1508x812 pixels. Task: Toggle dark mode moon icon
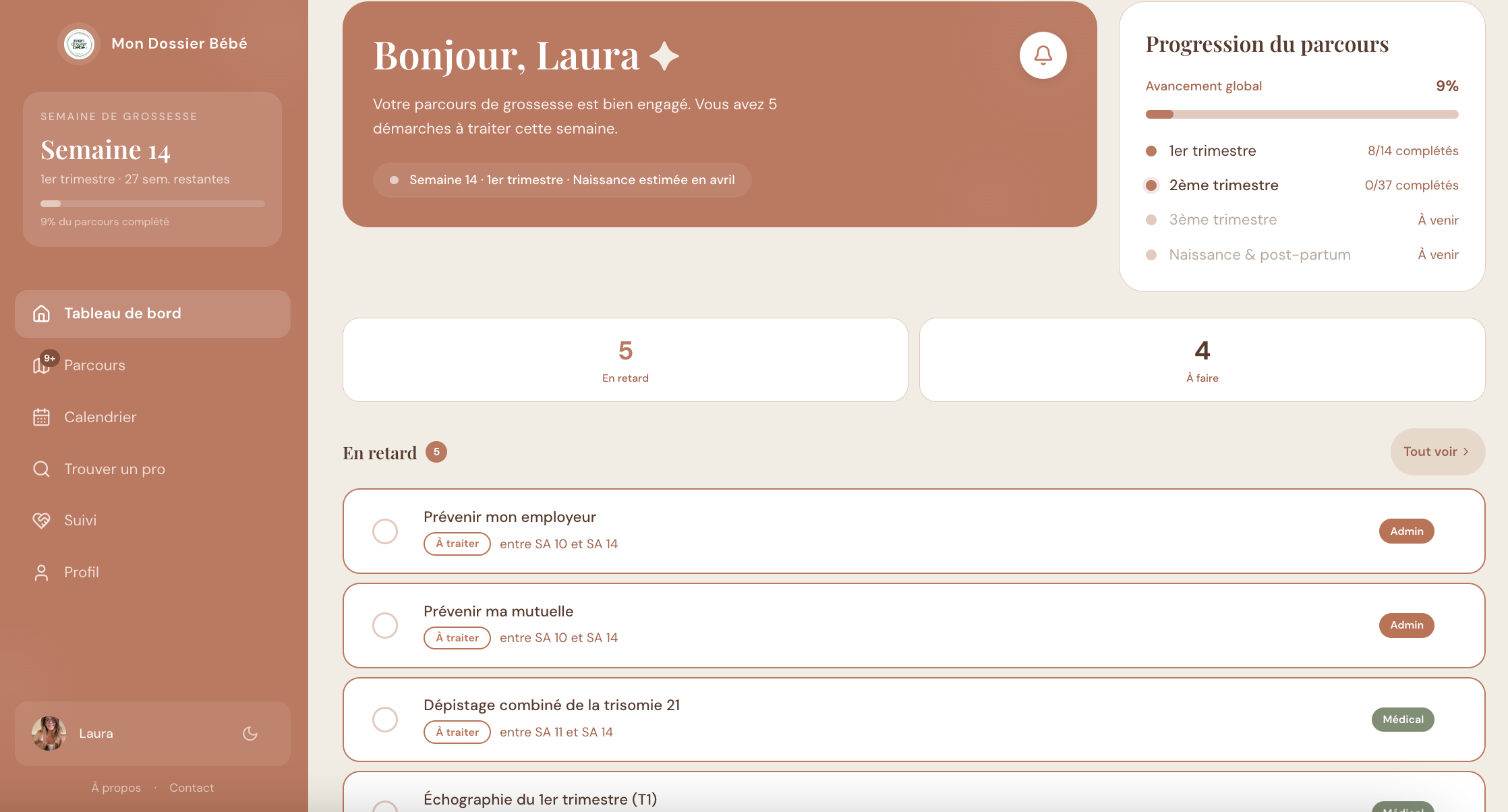coord(250,734)
